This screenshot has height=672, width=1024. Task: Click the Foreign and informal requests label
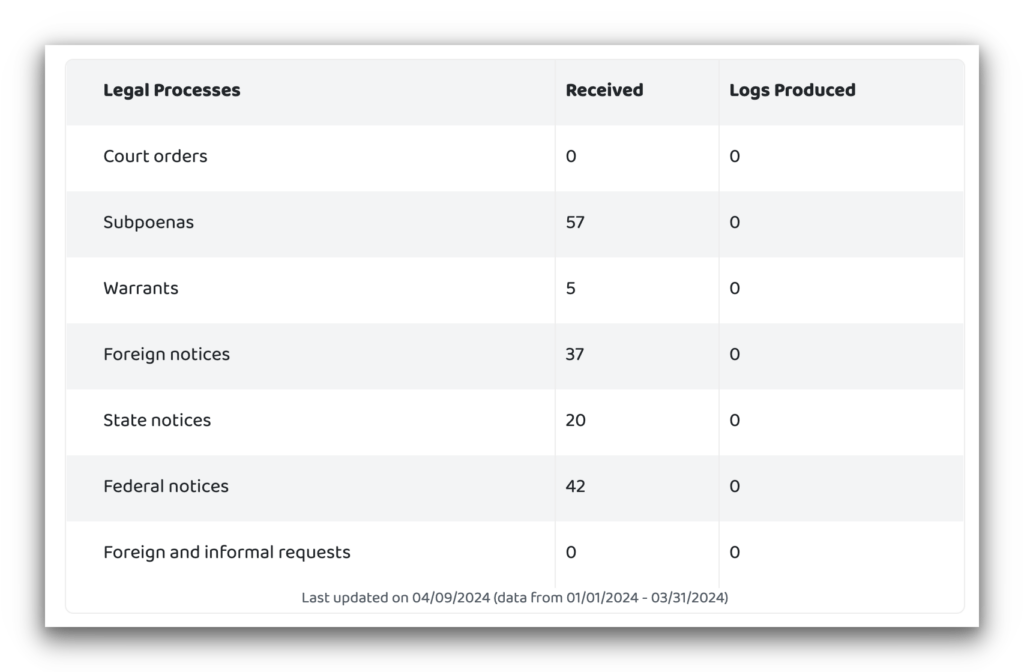point(227,552)
